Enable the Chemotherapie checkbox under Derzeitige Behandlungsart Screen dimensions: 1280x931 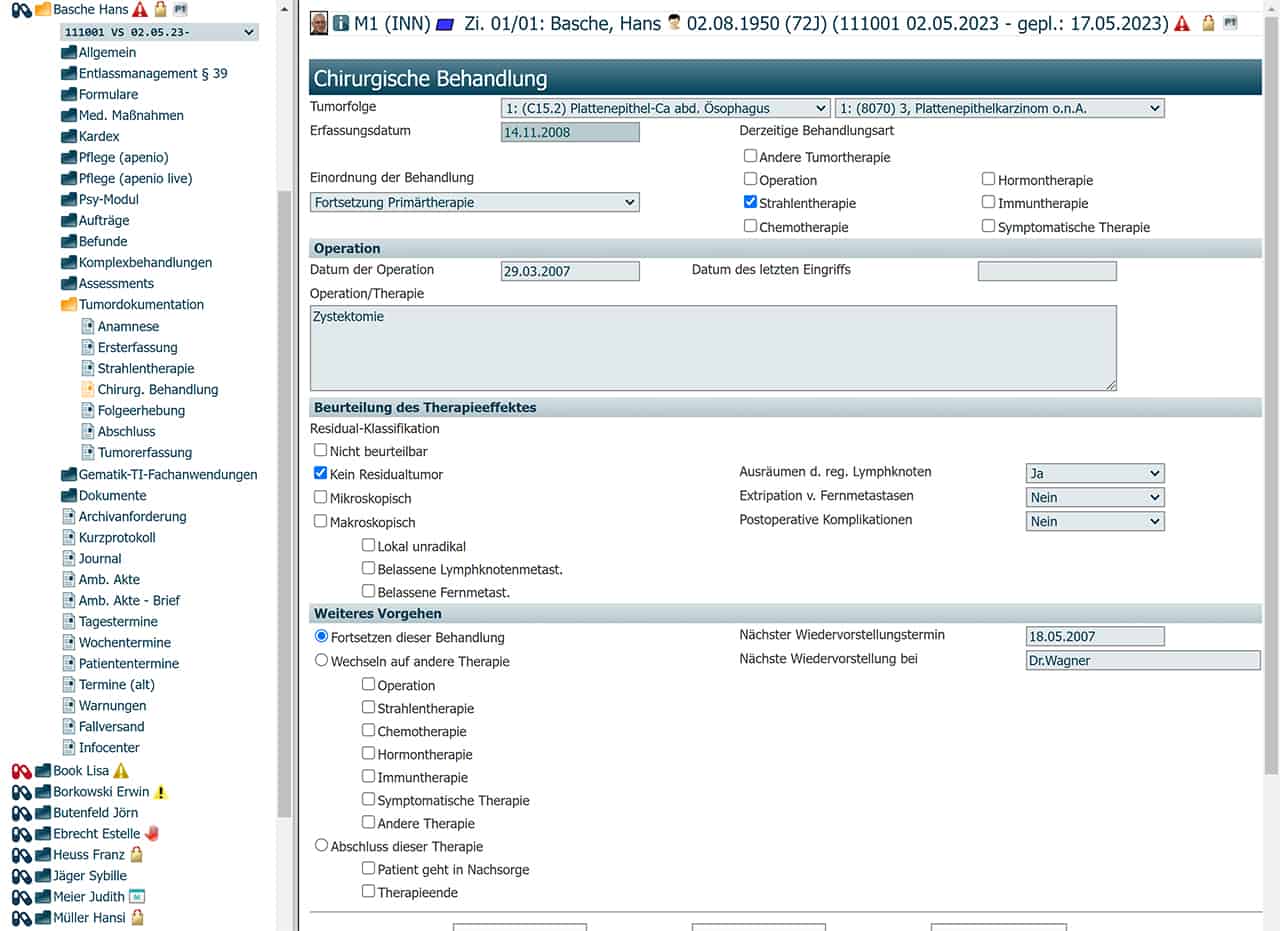750,226
